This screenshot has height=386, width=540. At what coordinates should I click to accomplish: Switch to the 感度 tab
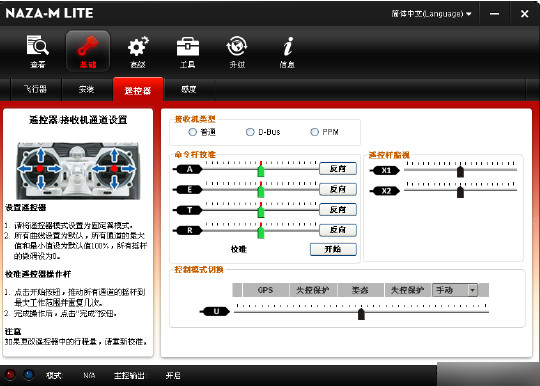(x=189, y=90)
